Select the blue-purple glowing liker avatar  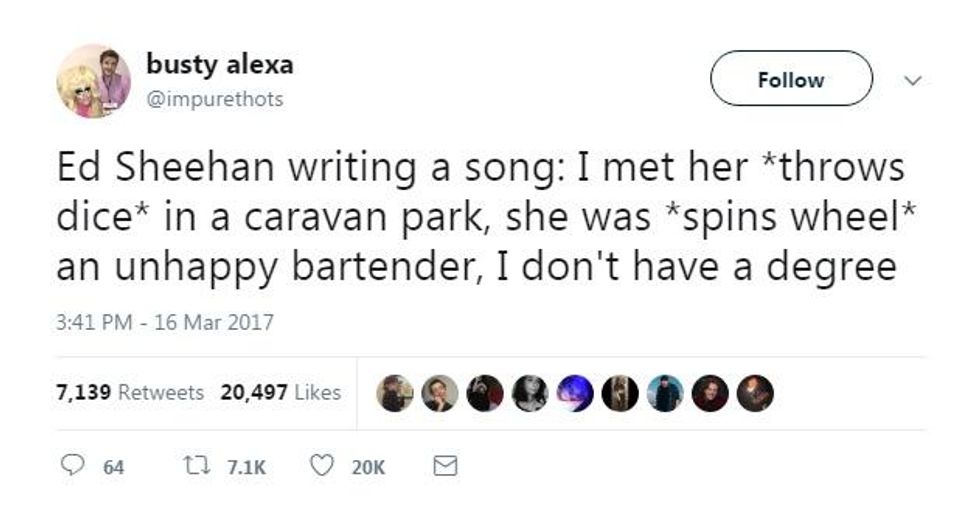coord(573,393)
